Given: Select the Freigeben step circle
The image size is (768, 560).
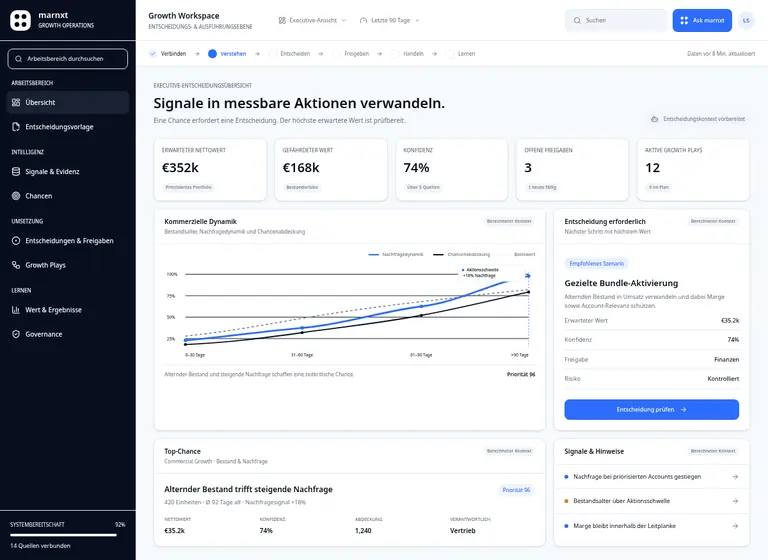Looking at the screenshot, I should tap(336, 54).
